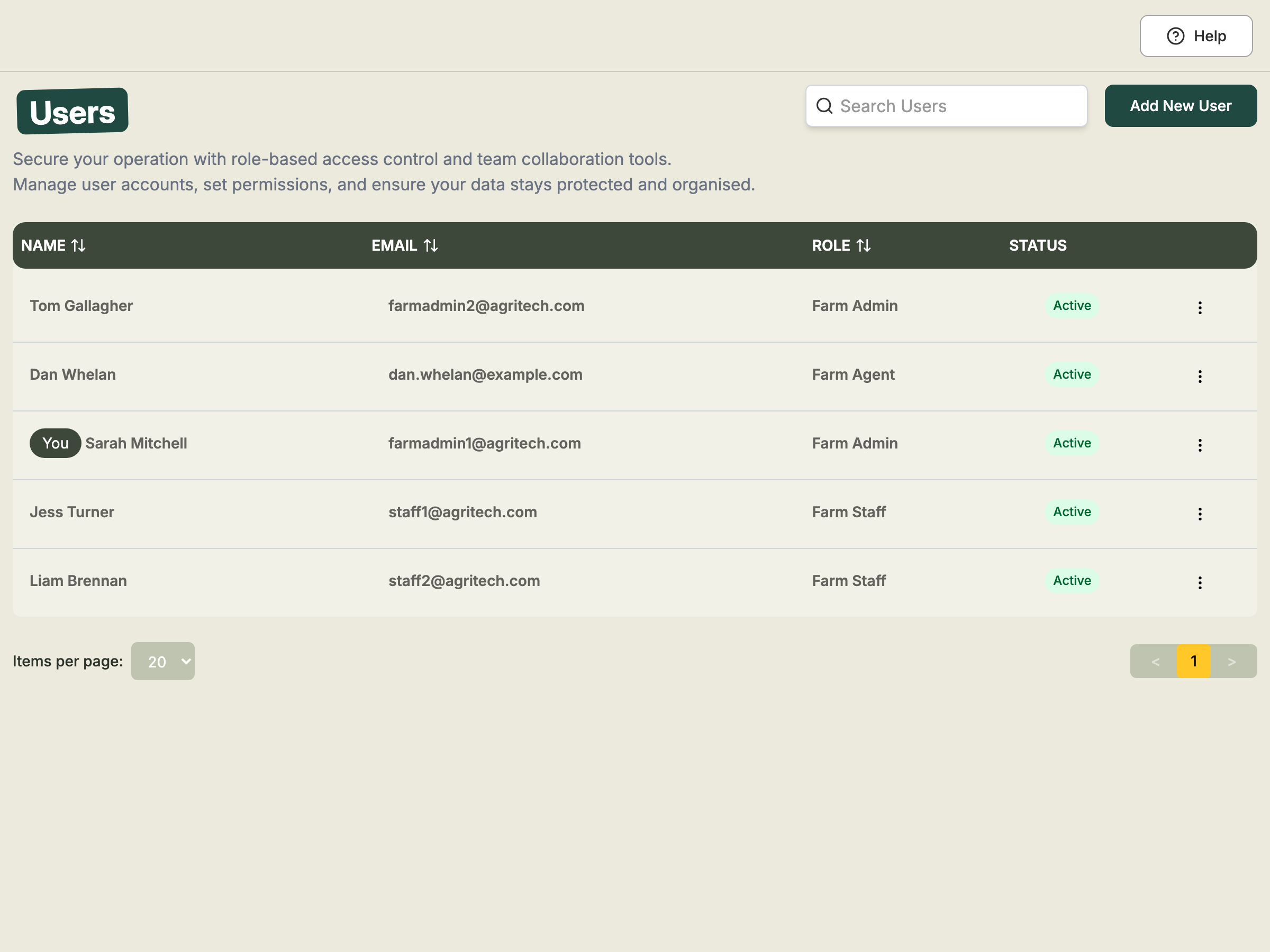Sort table by NAME column arrows
This screenshot has height=952, width=1270.
(79, 245)
